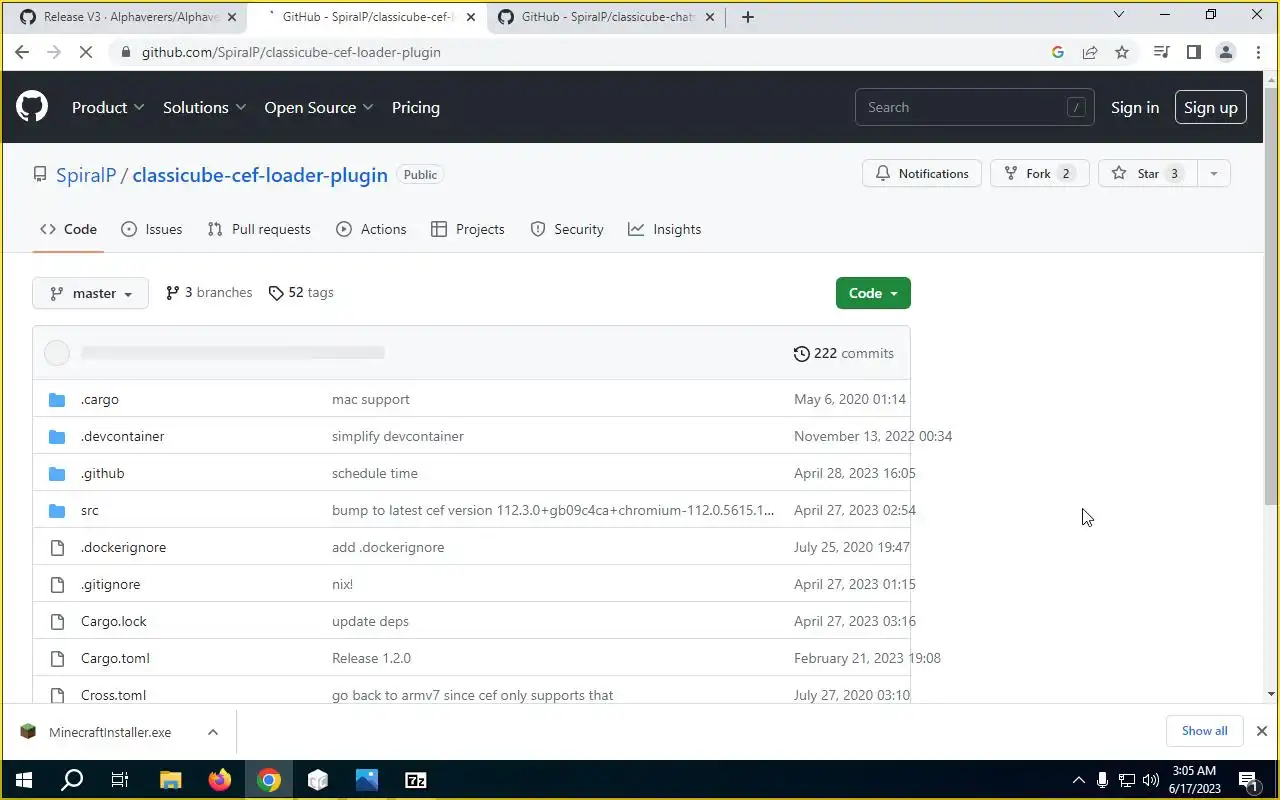The height and width of the screenshot is (800, 1280).
Task: Close the downloads bar
Action: point(1262,731)
